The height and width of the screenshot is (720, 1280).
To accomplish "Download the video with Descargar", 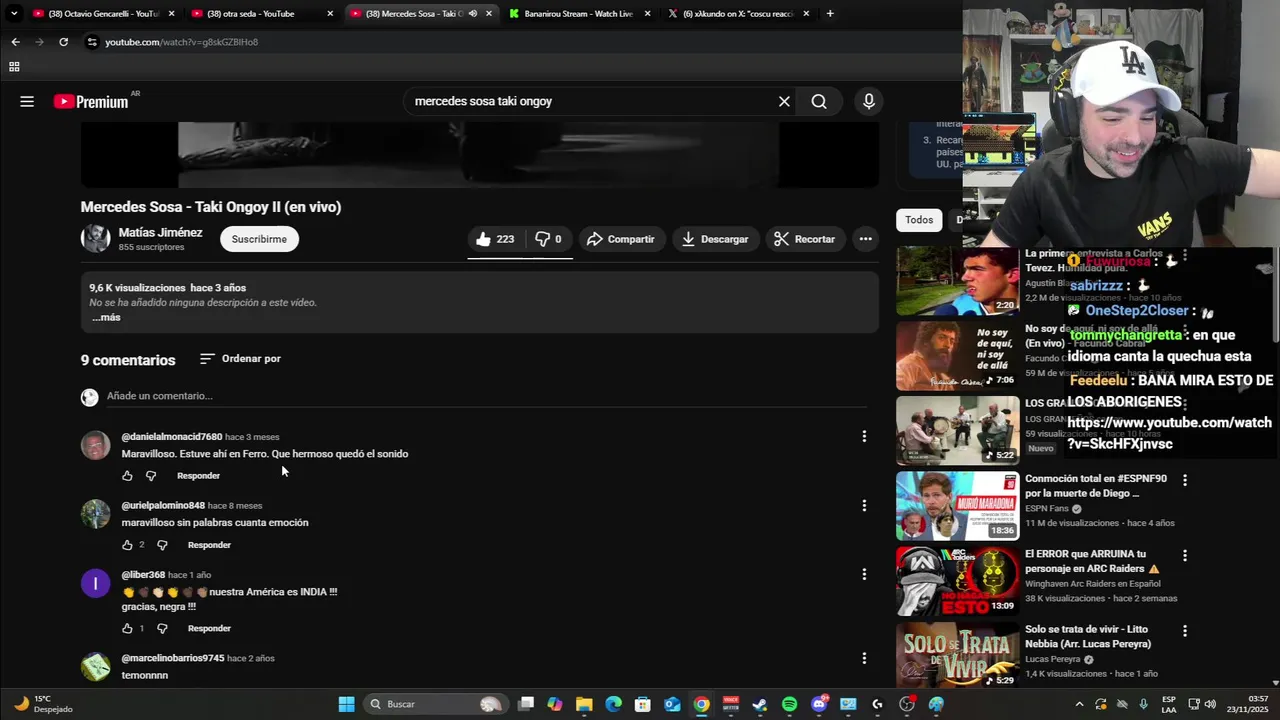I will click(714, 239).
